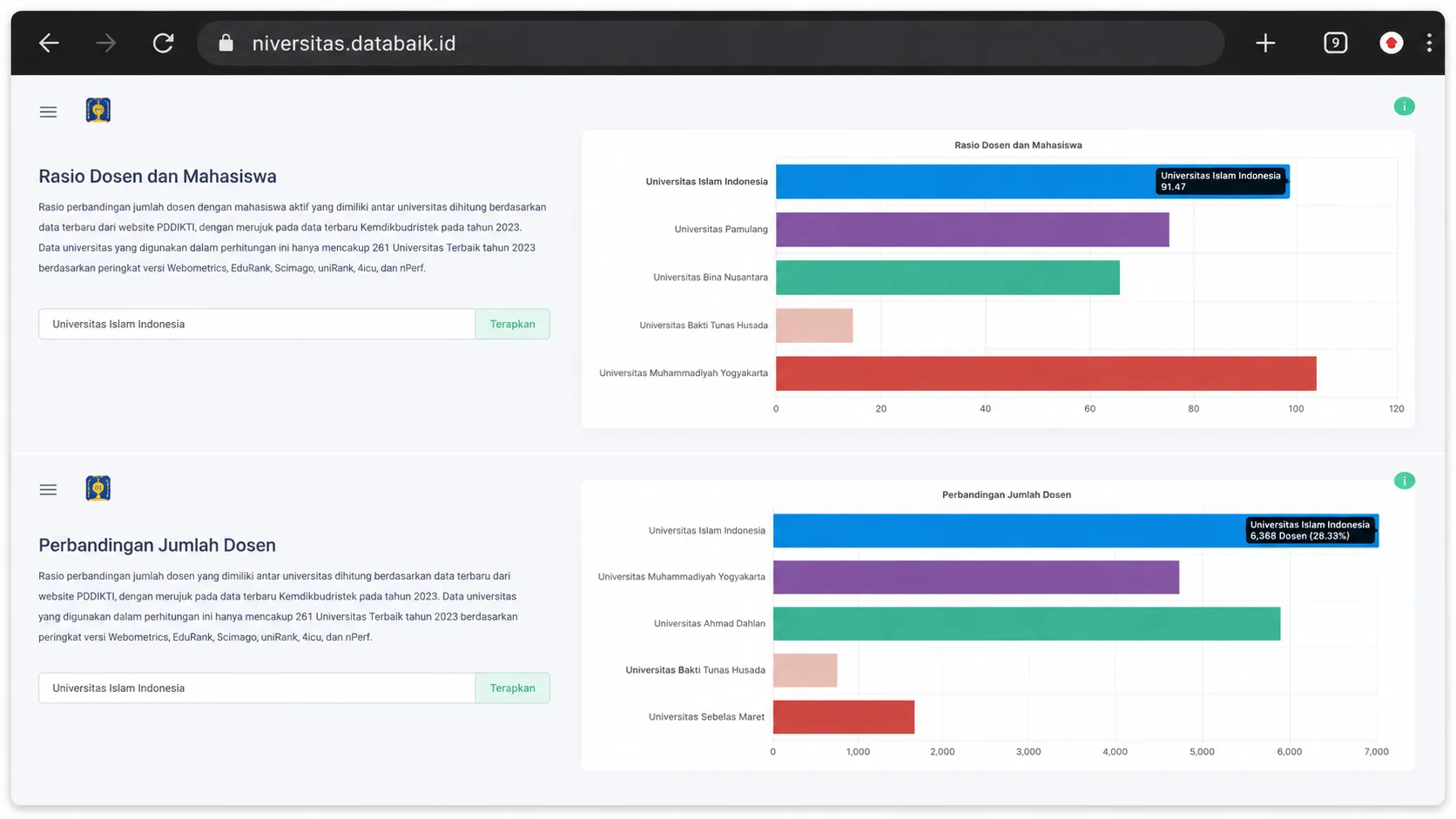Click the university crest logo in top section
Image resolution: width=1456 pixels, height=819 pixels.
[x=98, y=111]
